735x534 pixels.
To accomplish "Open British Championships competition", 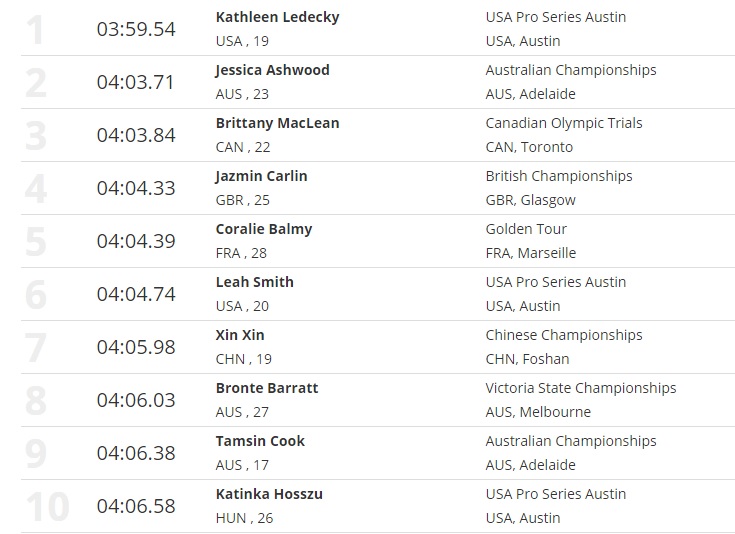I will (559, 176).
